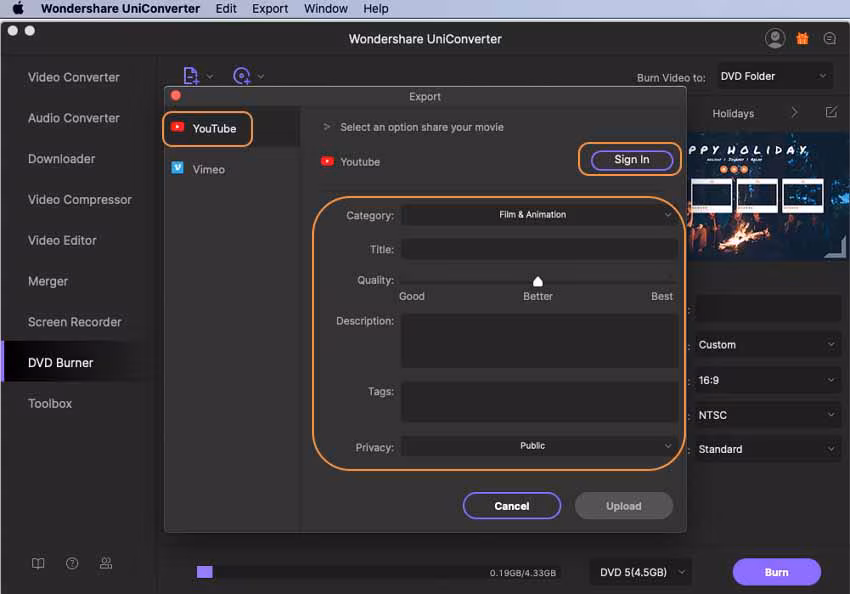Screen dimensions: 850x594
Task: Click the Cancel button
Action: click(512, 506)
